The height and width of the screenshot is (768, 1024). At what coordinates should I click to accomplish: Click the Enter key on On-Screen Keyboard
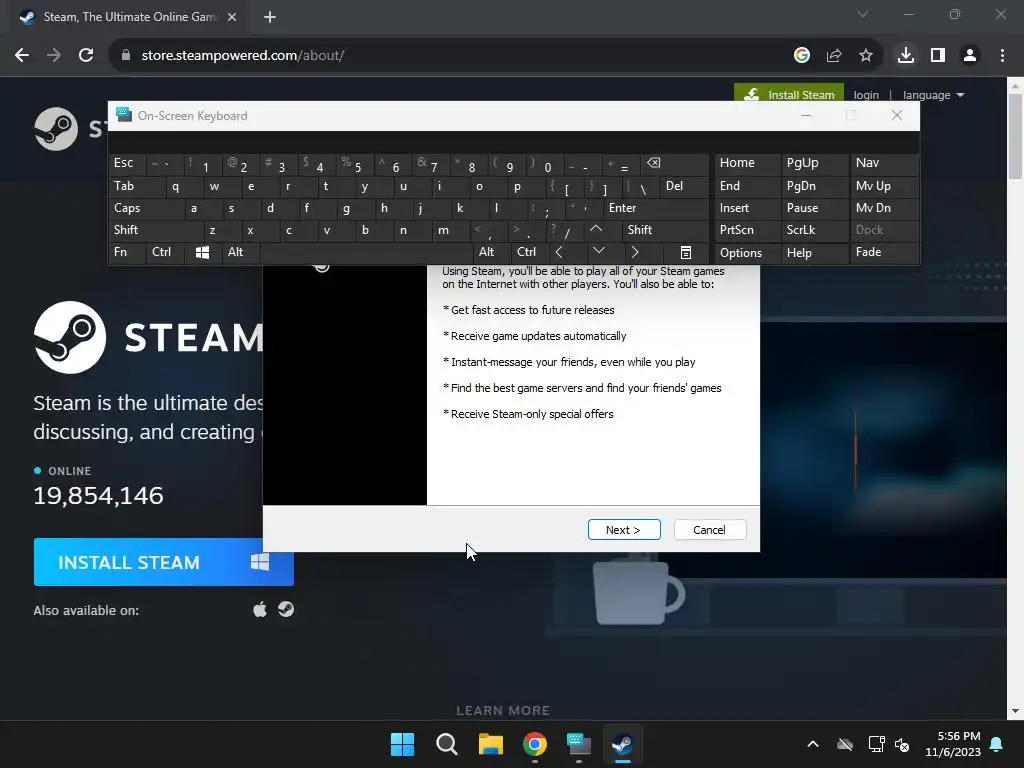click(x=654, y=208)
